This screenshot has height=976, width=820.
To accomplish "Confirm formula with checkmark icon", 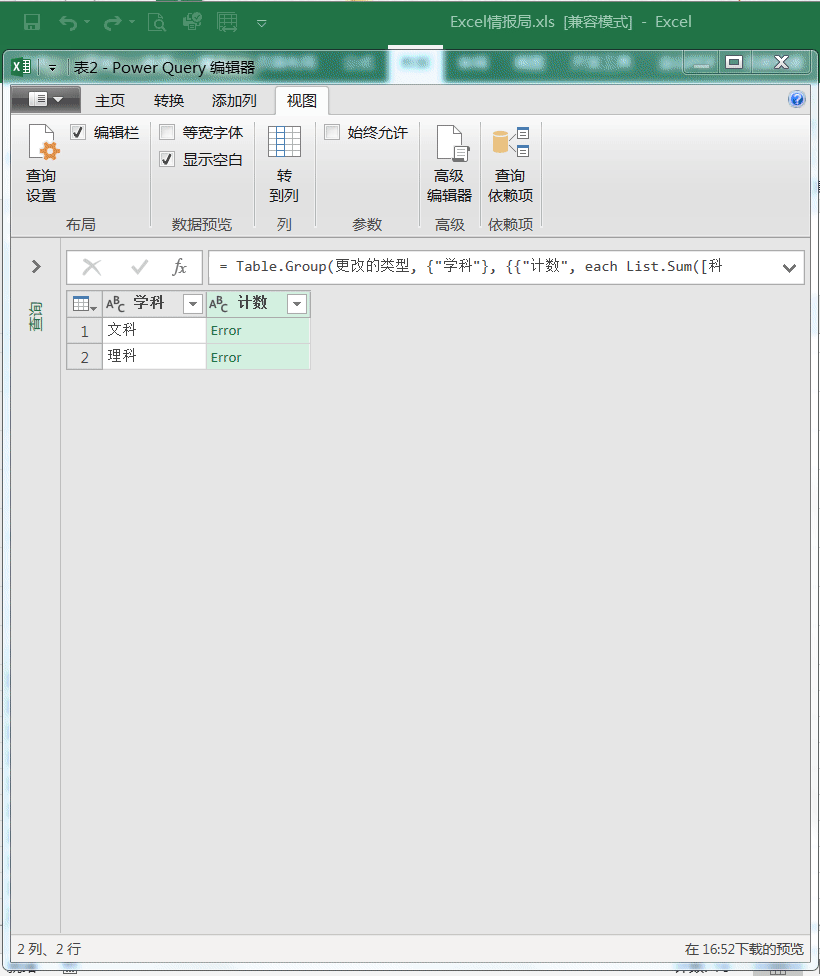I will (139, 268).
